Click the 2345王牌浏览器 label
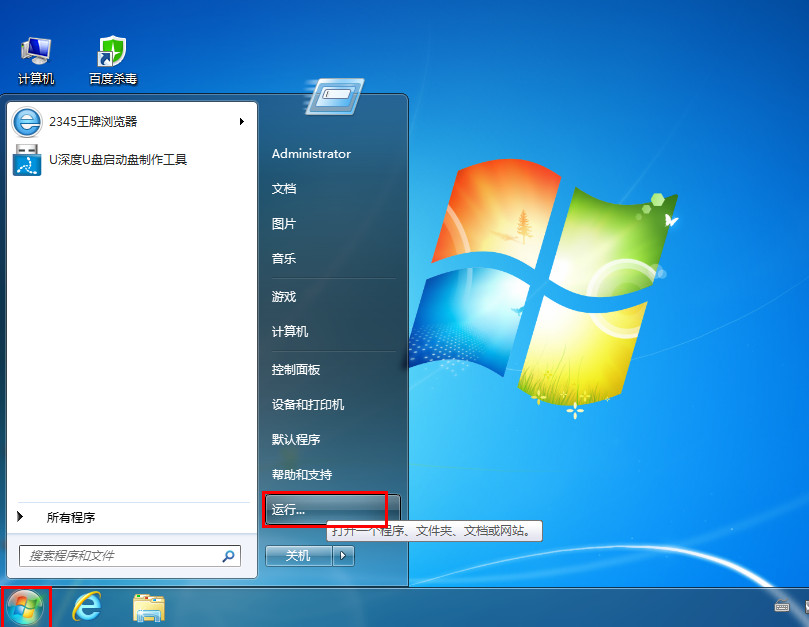Screen dimensions: 809x627 93,122
